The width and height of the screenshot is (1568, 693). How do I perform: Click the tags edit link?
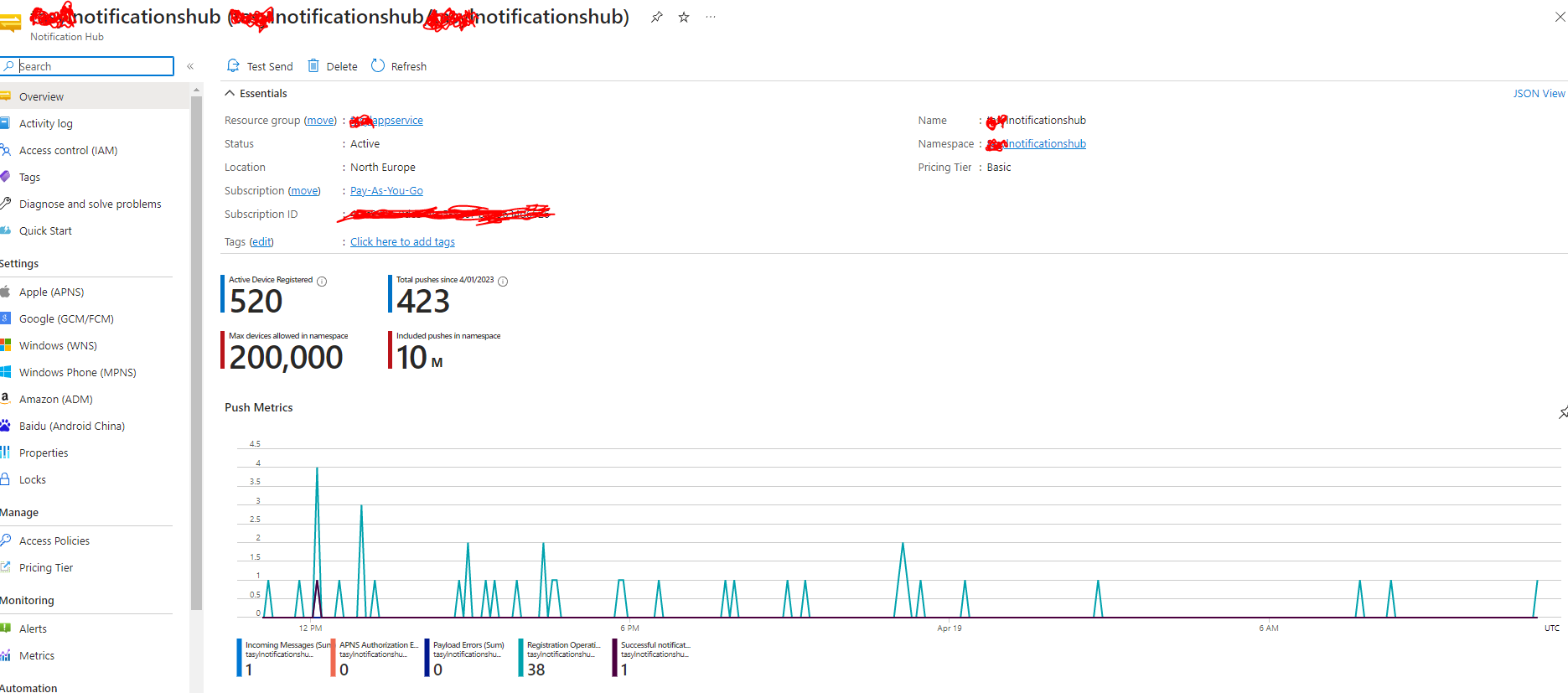(261, 242)
